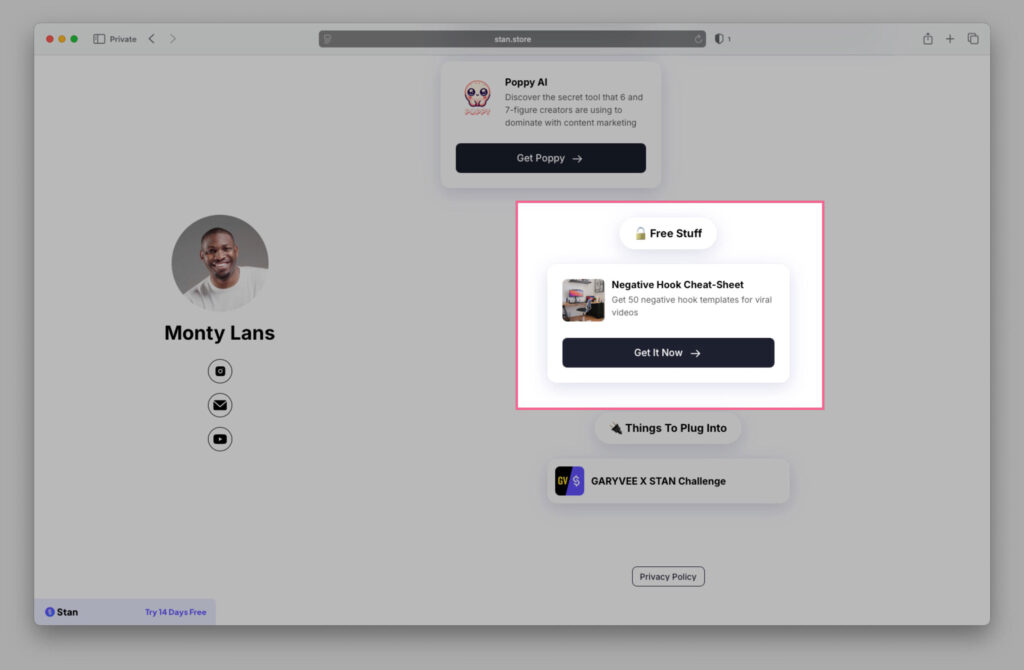Image resolution: width=1024 pixels, height=670 pixels.
Task: Open a new tab with plus icon
Action: [x=950, y=39]
